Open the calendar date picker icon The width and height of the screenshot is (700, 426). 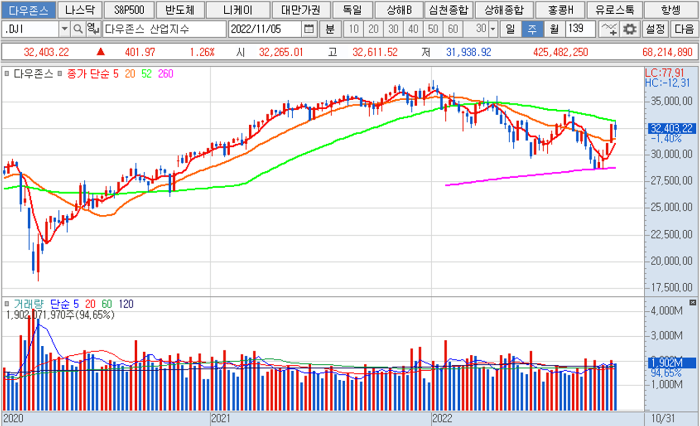click(308, 29)
